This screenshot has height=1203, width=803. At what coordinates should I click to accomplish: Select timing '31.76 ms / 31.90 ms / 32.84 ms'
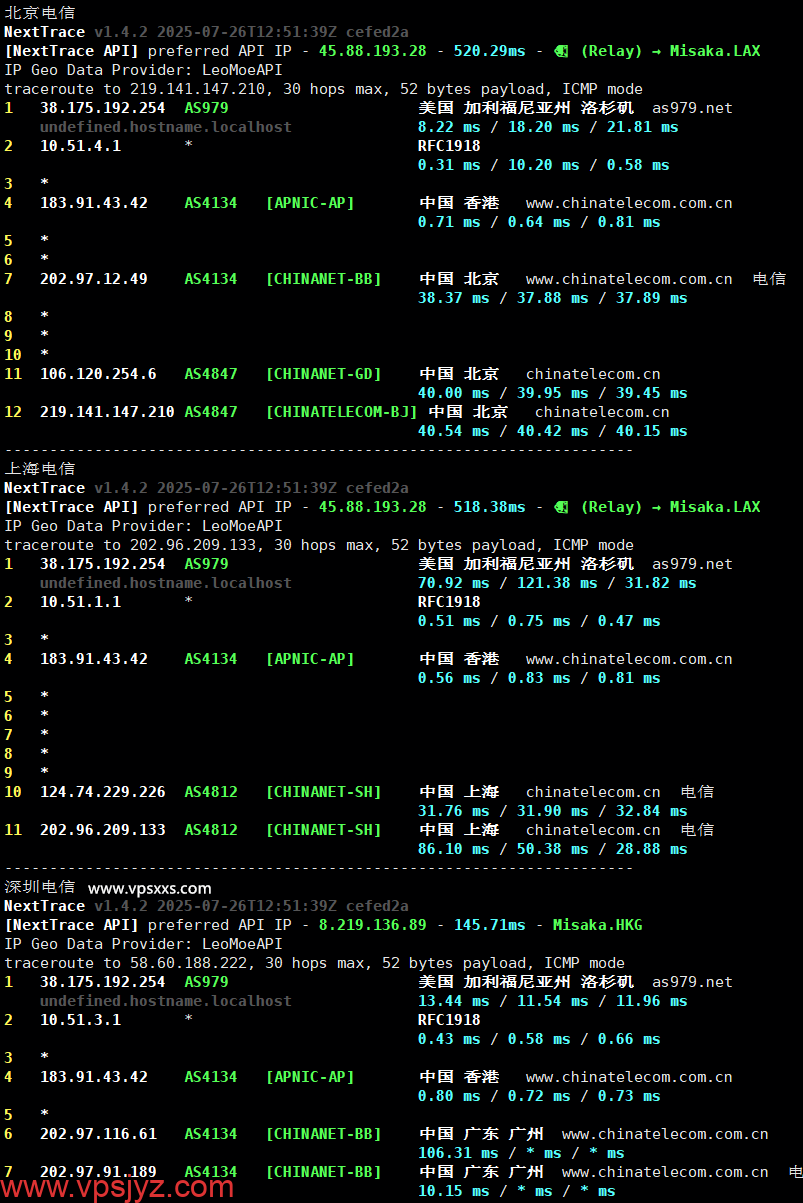tap(552, 811)
